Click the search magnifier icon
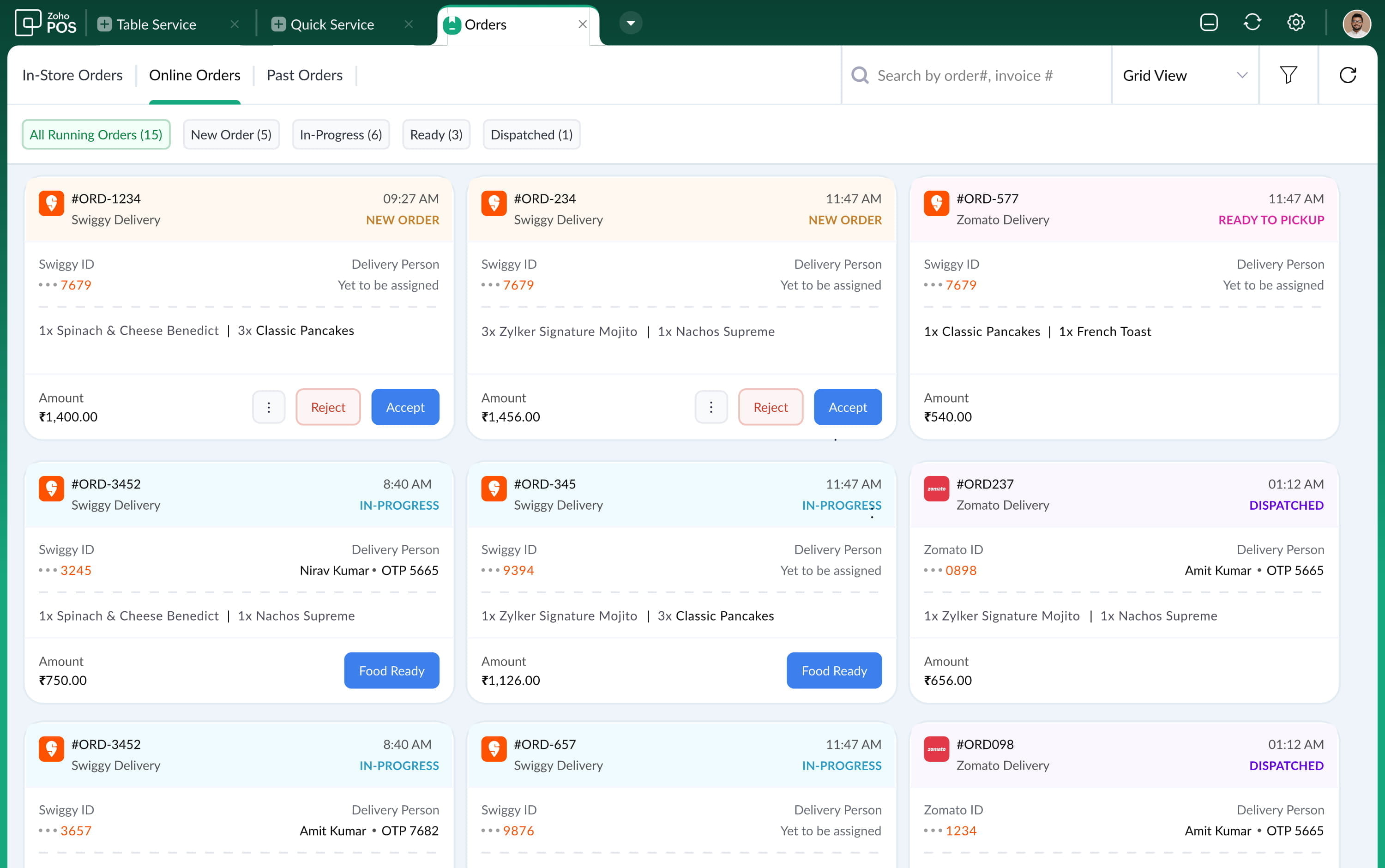This screenshot has width=1385, height=868. click(x=859, y=75)
